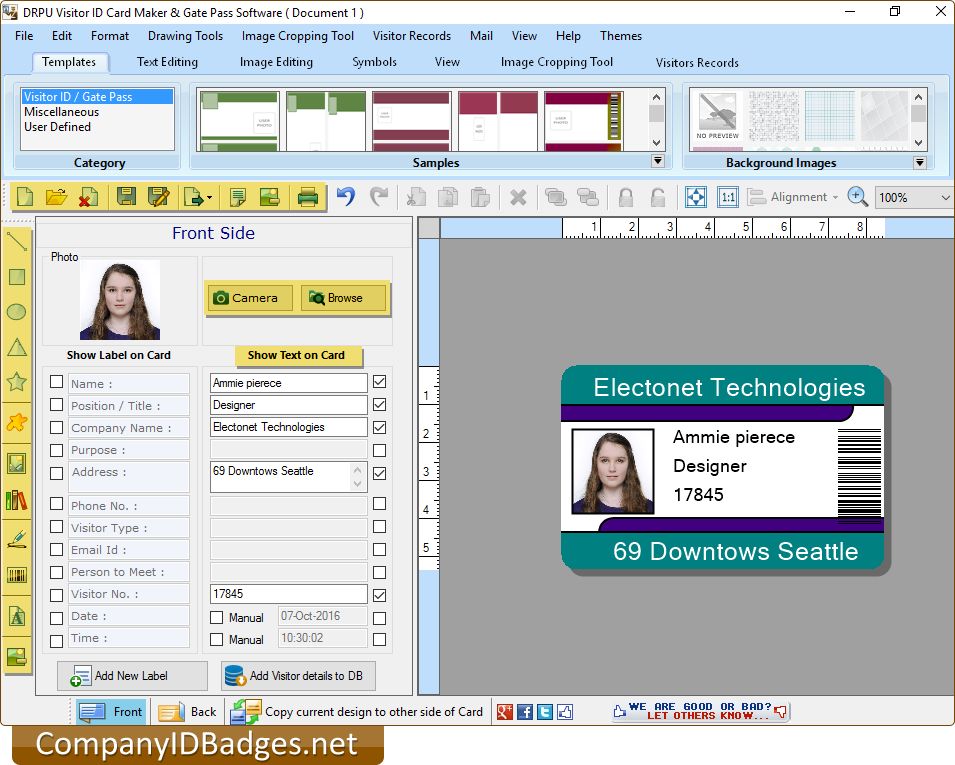Image resolution: width=955 pixels, height=765 pixels.
Task: Click the Front side button
Action: 111,712
